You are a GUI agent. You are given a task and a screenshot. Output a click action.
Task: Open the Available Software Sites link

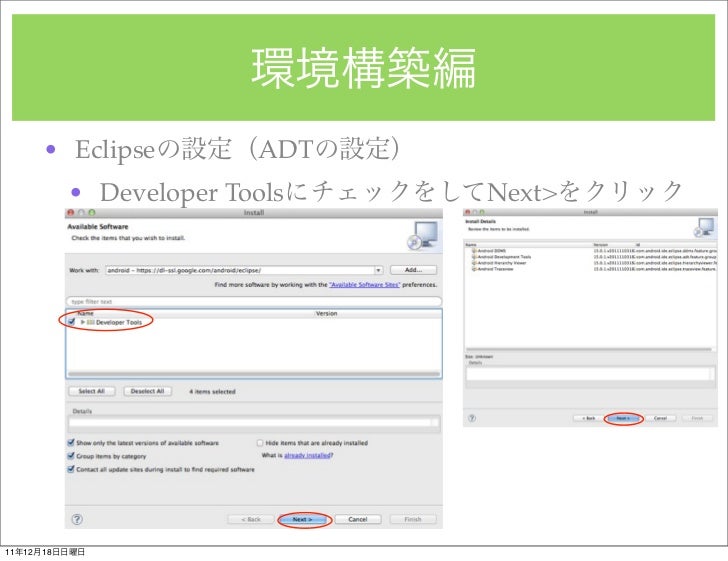point(364,285)
